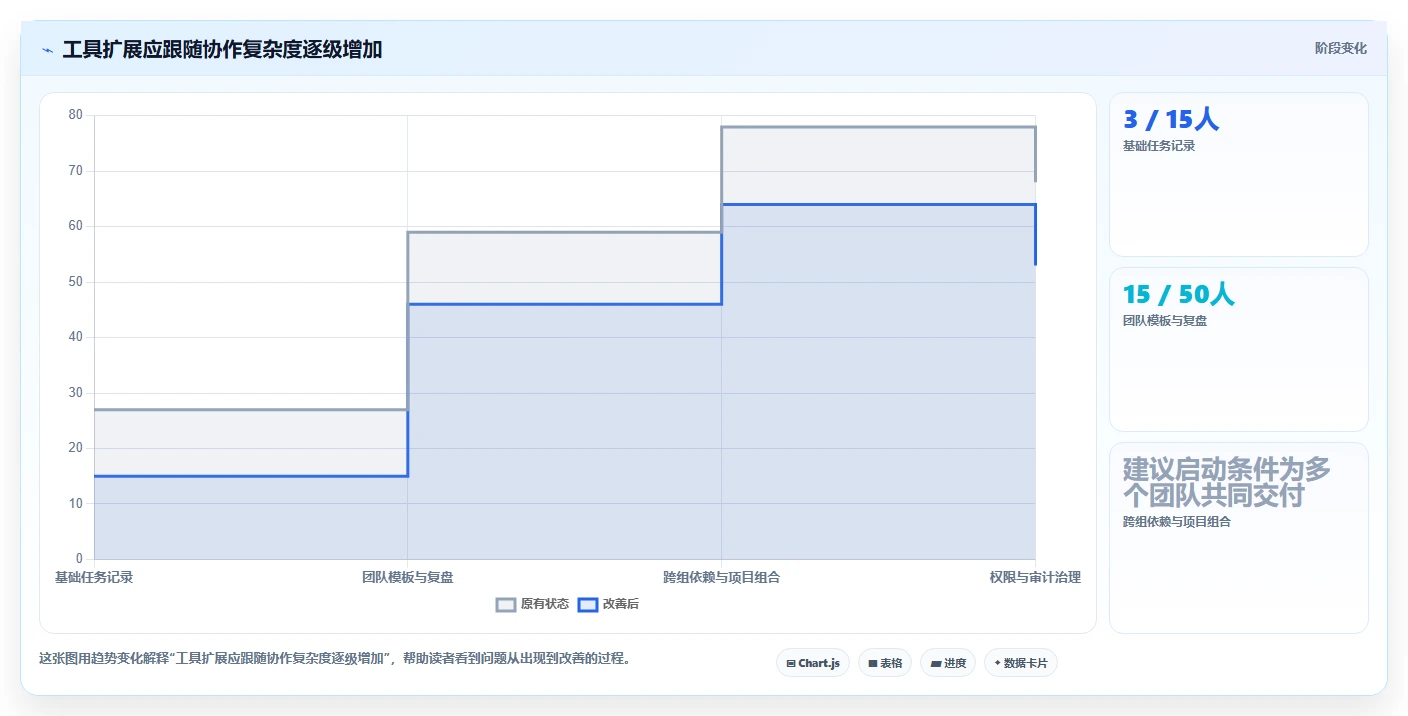Viewport: 1408px width, 716px height.
Task: Click the blue 改善后 legend swatch
Action: click(588, 604)
